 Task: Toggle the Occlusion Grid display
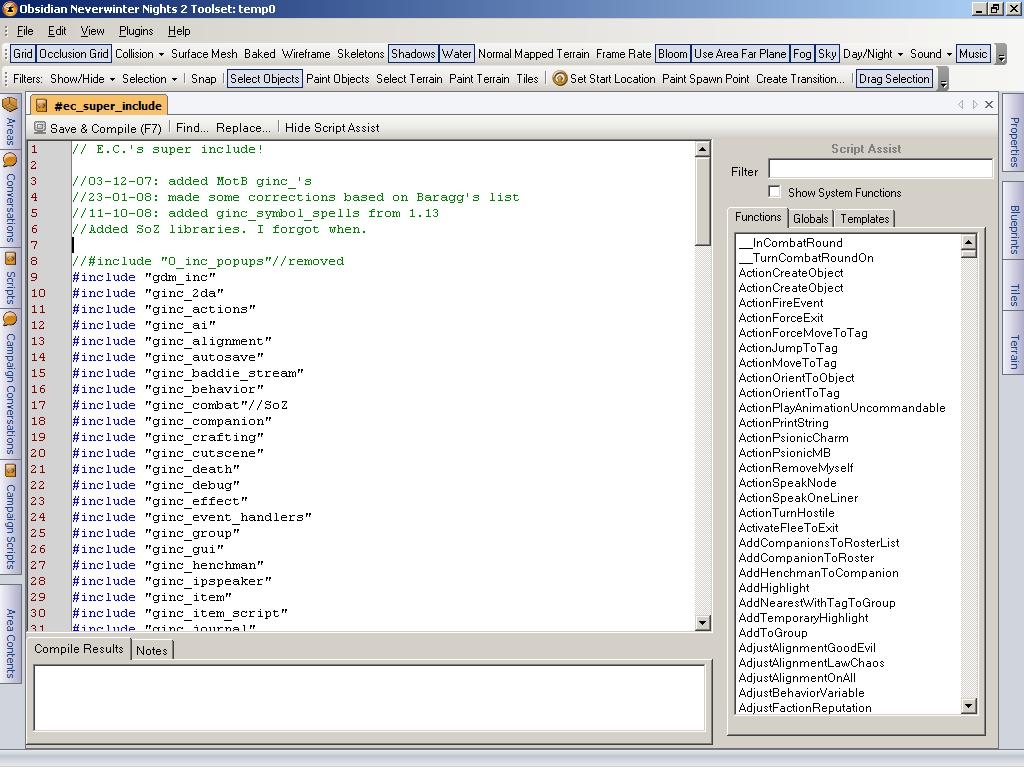[74, 54]
